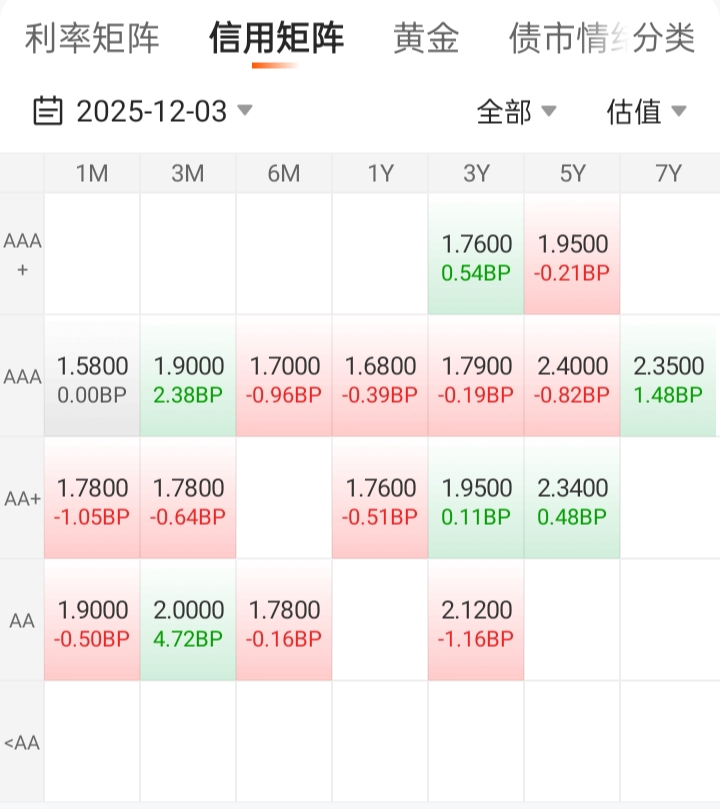The image size is (720, 809).
Task: Tap the AA 3Y cell showing 2.1200
Action: point(476,622)
